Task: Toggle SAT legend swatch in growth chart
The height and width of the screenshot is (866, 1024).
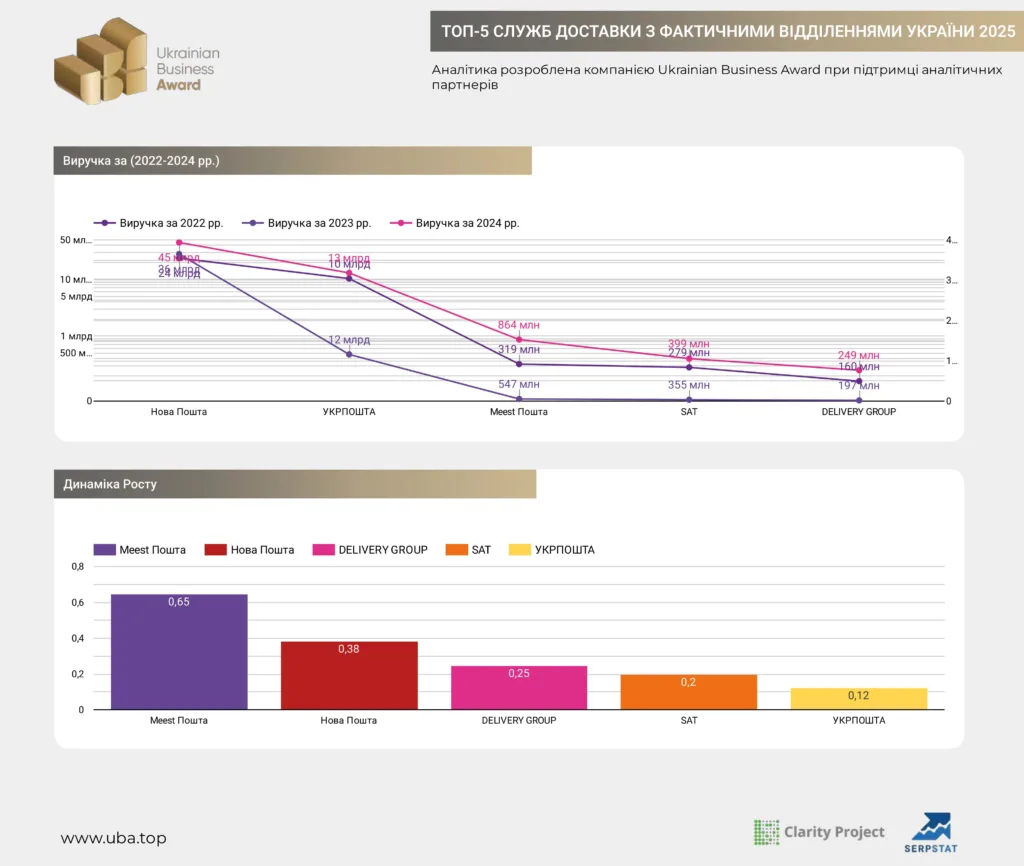Action: point(456,550)
